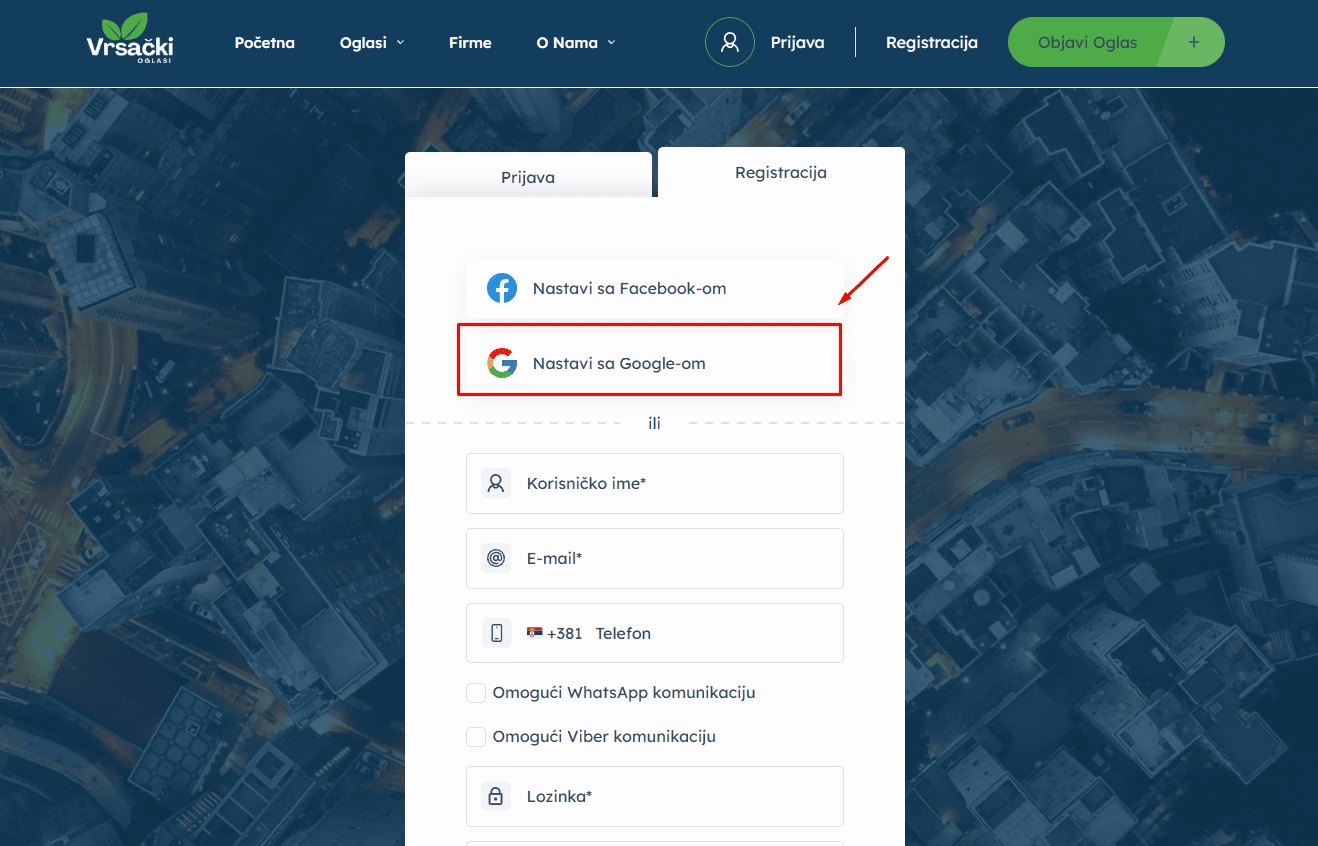Enable WhatsApp komunikaciju checkbox
This screenshot has height=846, width=1318.
click(x=476, y=693)
